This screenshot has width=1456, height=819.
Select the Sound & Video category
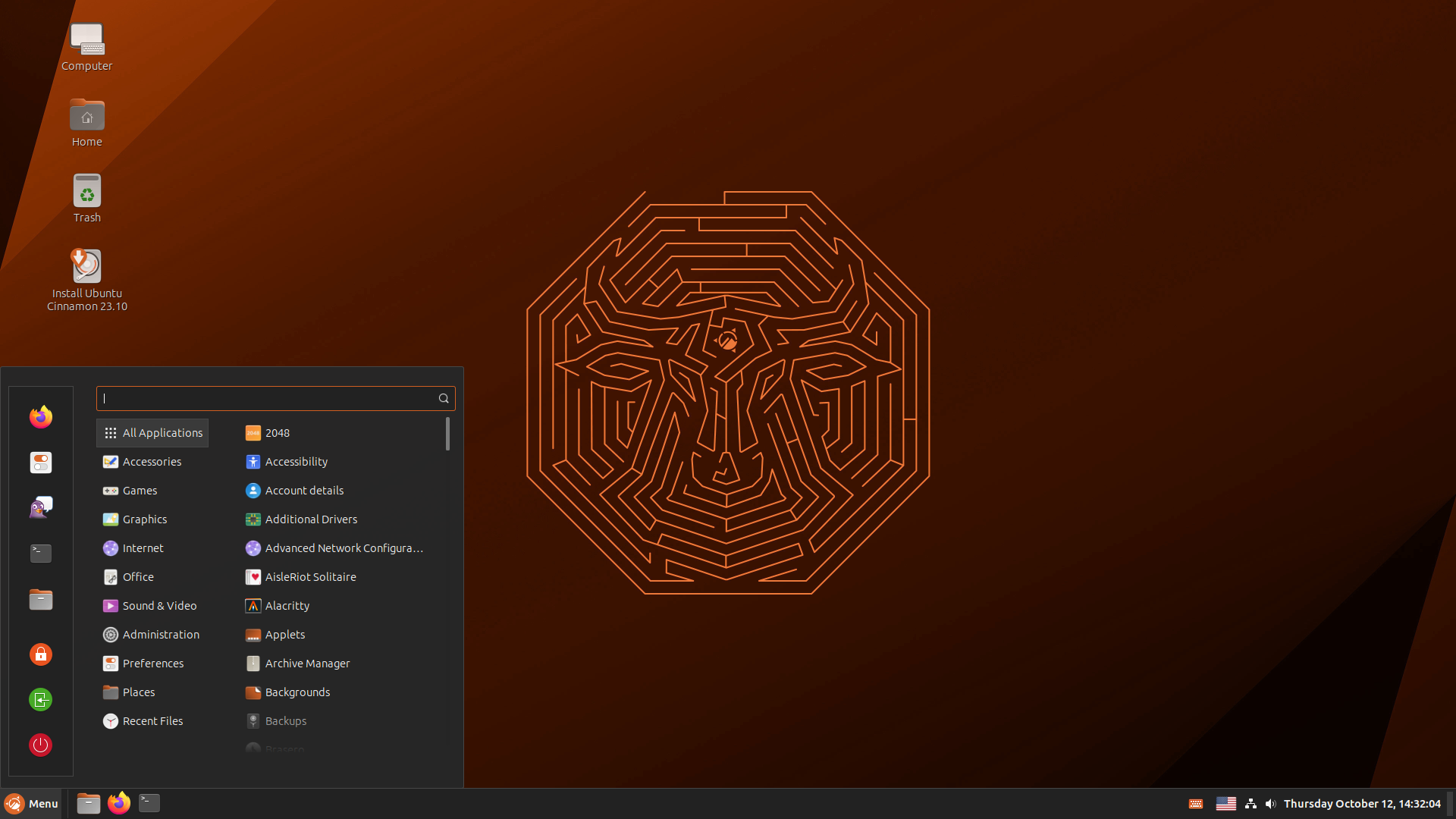[x=152, y=606]
